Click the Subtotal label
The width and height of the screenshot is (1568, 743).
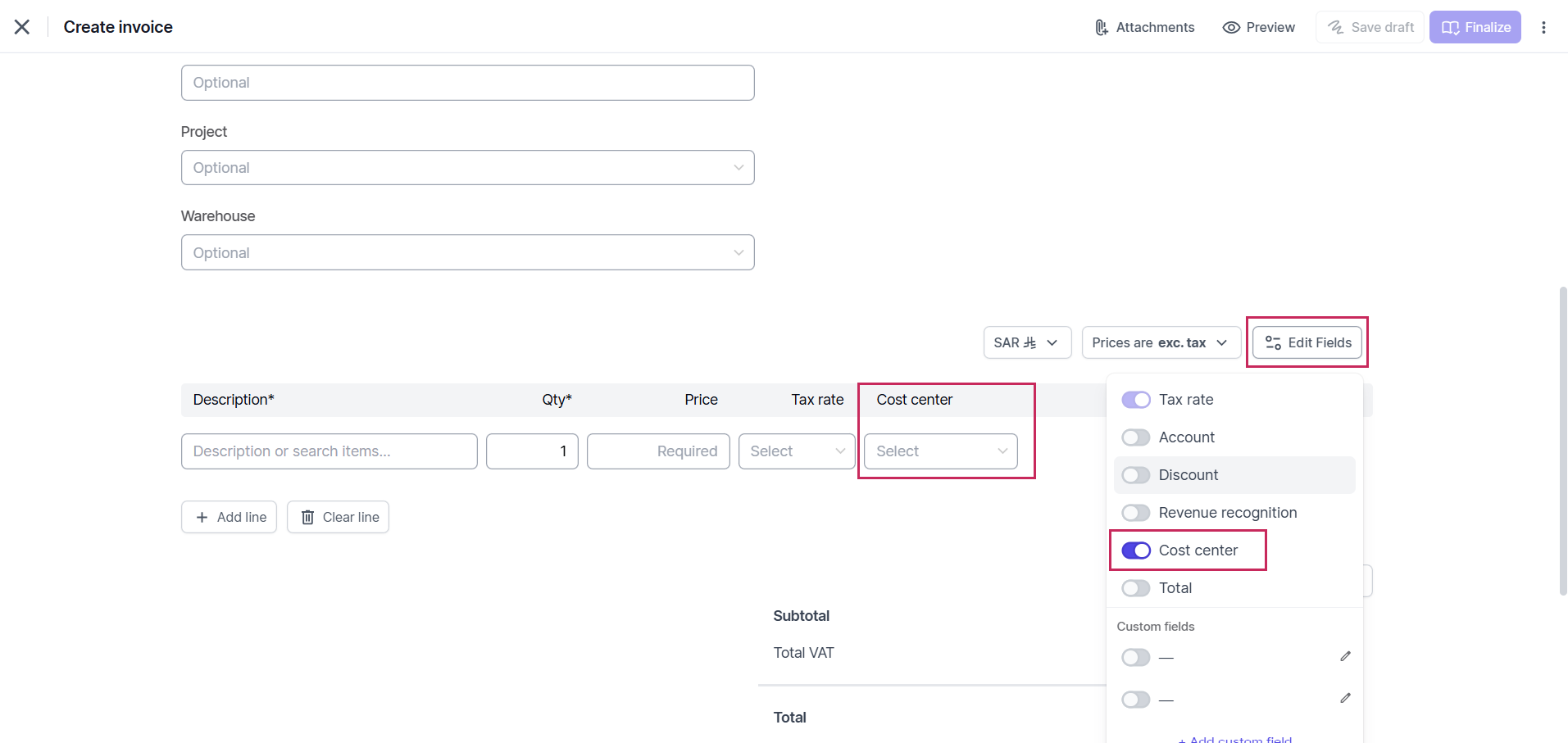tap(802, 616)
